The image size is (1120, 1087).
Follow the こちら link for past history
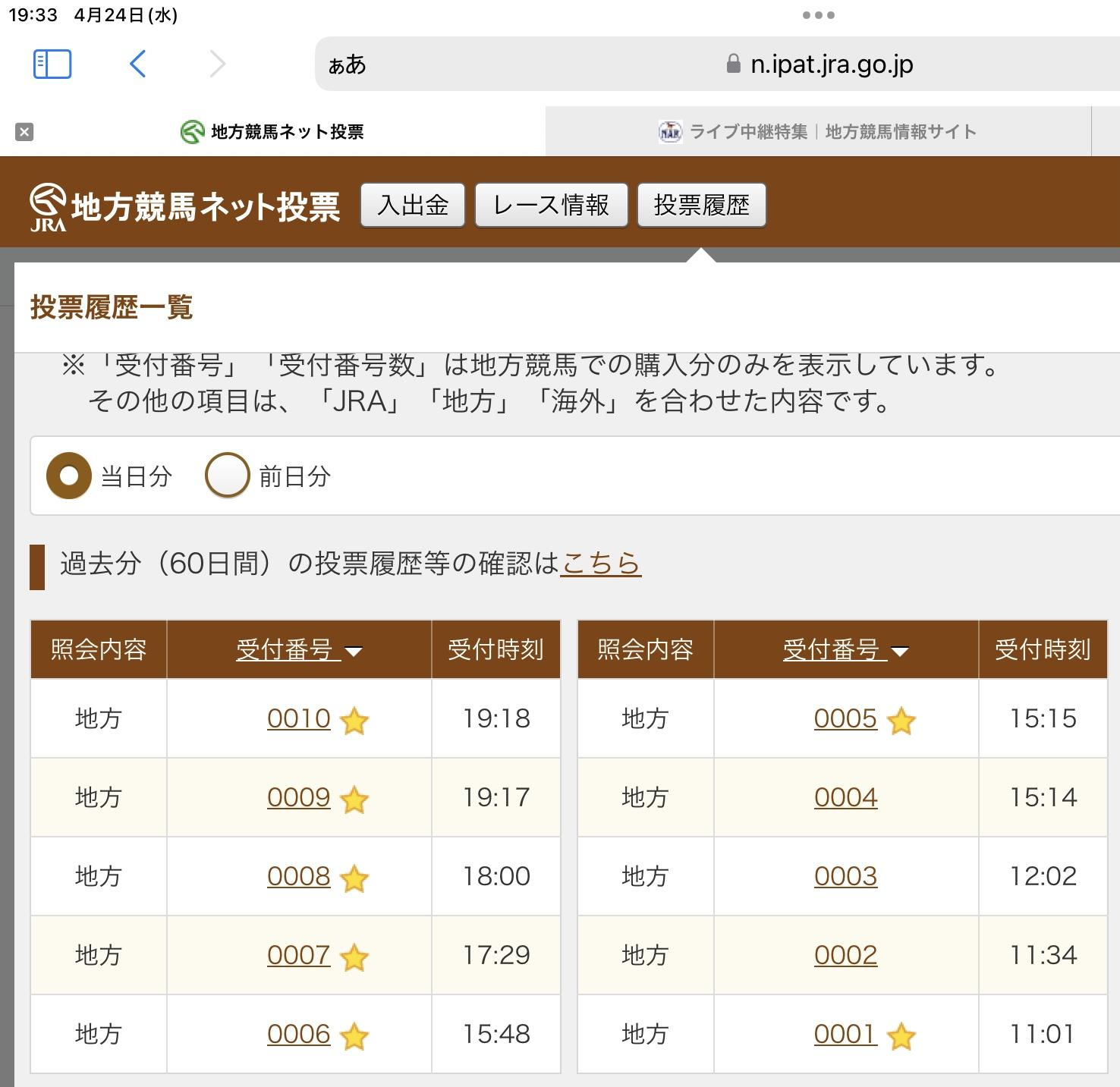(600, 564)
